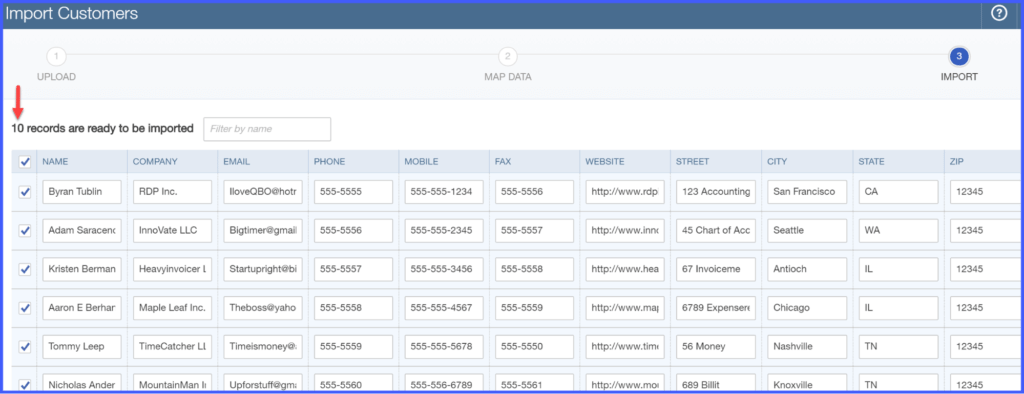Screen dimensions: 1024x394
Task: Open the help question mark icon
Action: tap(999, 14)
